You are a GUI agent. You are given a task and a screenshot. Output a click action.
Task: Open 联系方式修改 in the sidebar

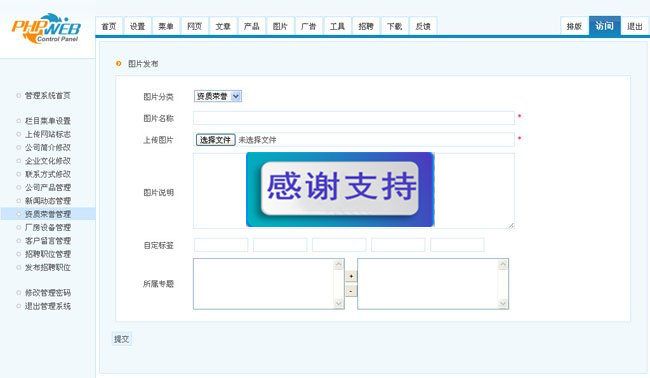(x=48, y=174)
